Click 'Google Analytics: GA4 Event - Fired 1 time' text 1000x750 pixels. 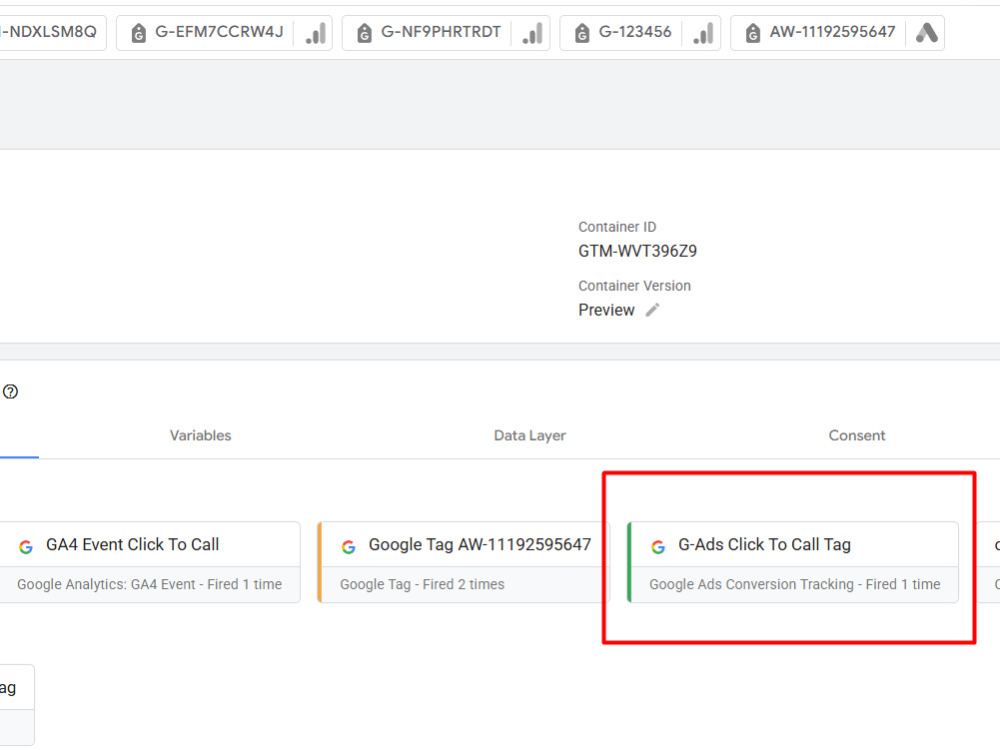149,584
